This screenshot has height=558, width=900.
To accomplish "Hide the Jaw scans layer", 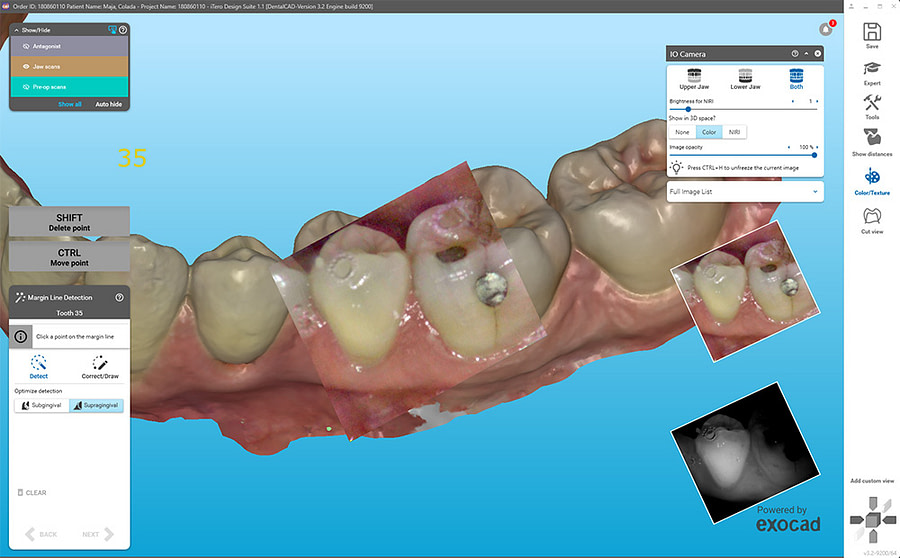I will point(26,66).
